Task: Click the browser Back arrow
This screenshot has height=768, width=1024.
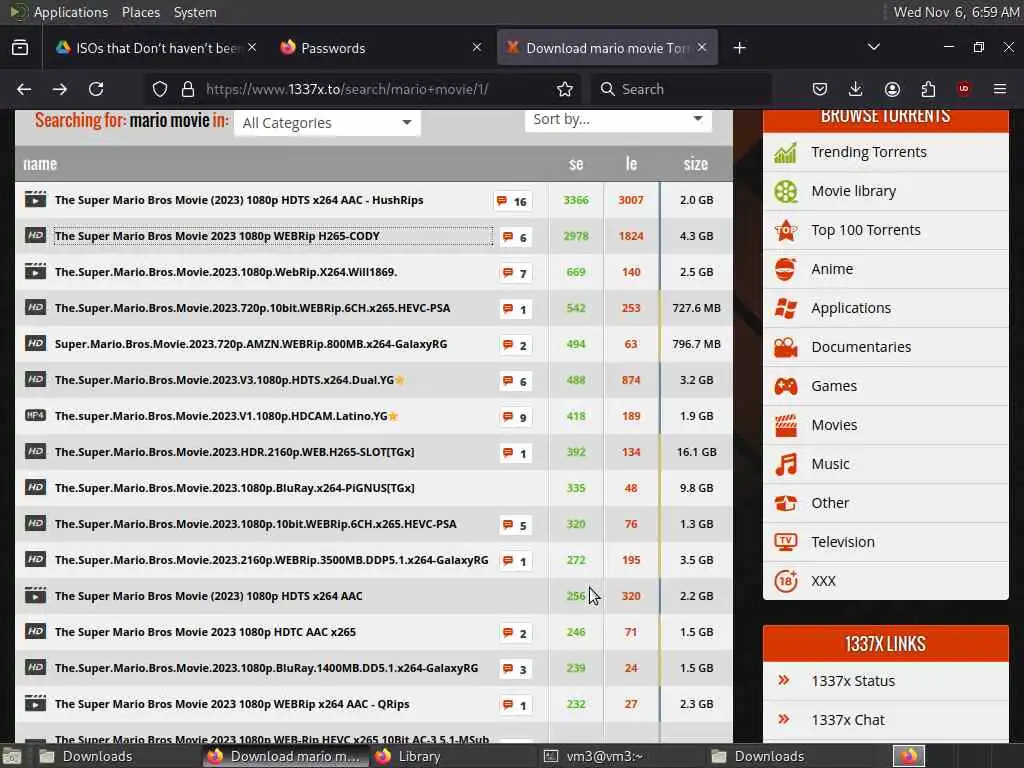Action: coord(24,89)
